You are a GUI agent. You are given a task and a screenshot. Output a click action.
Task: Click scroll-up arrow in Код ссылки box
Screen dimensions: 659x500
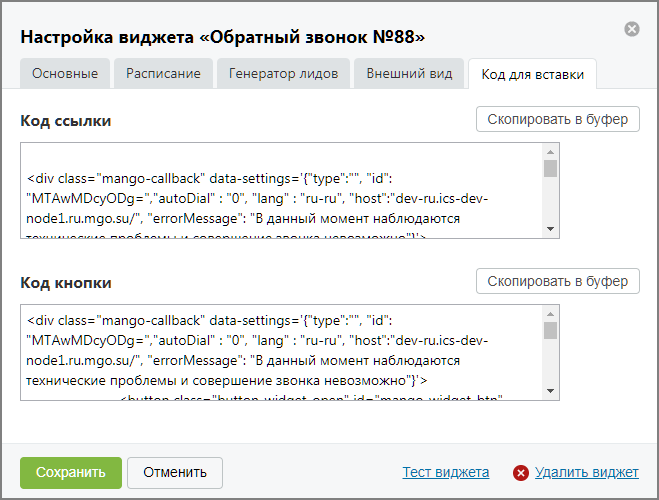click(x=551, y=152)
